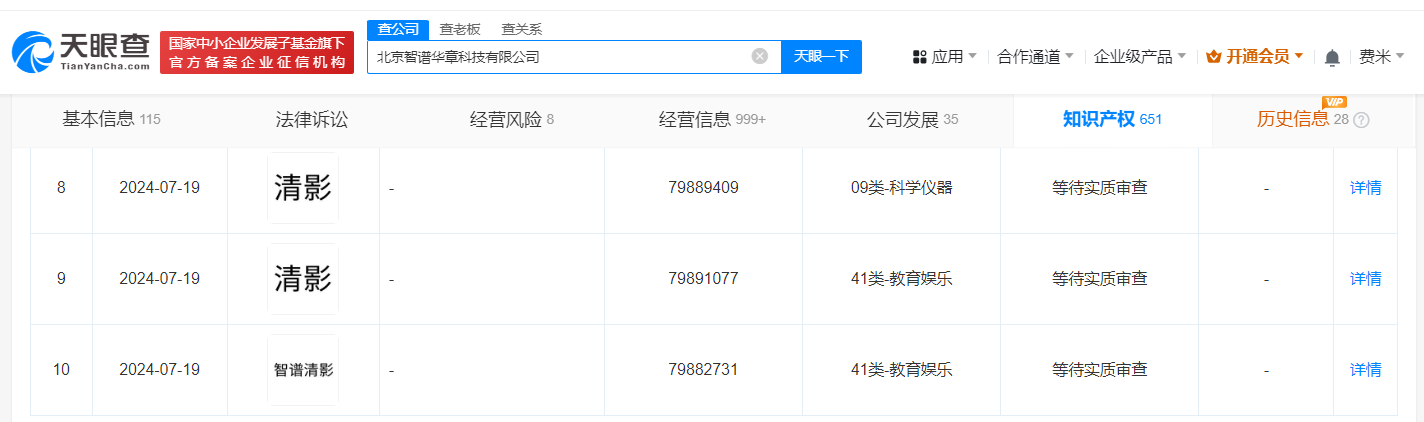This screenshot has width=1424, height=422.
Task: Open the 清影 trademark image in row 8
Action: click(303, 188)
